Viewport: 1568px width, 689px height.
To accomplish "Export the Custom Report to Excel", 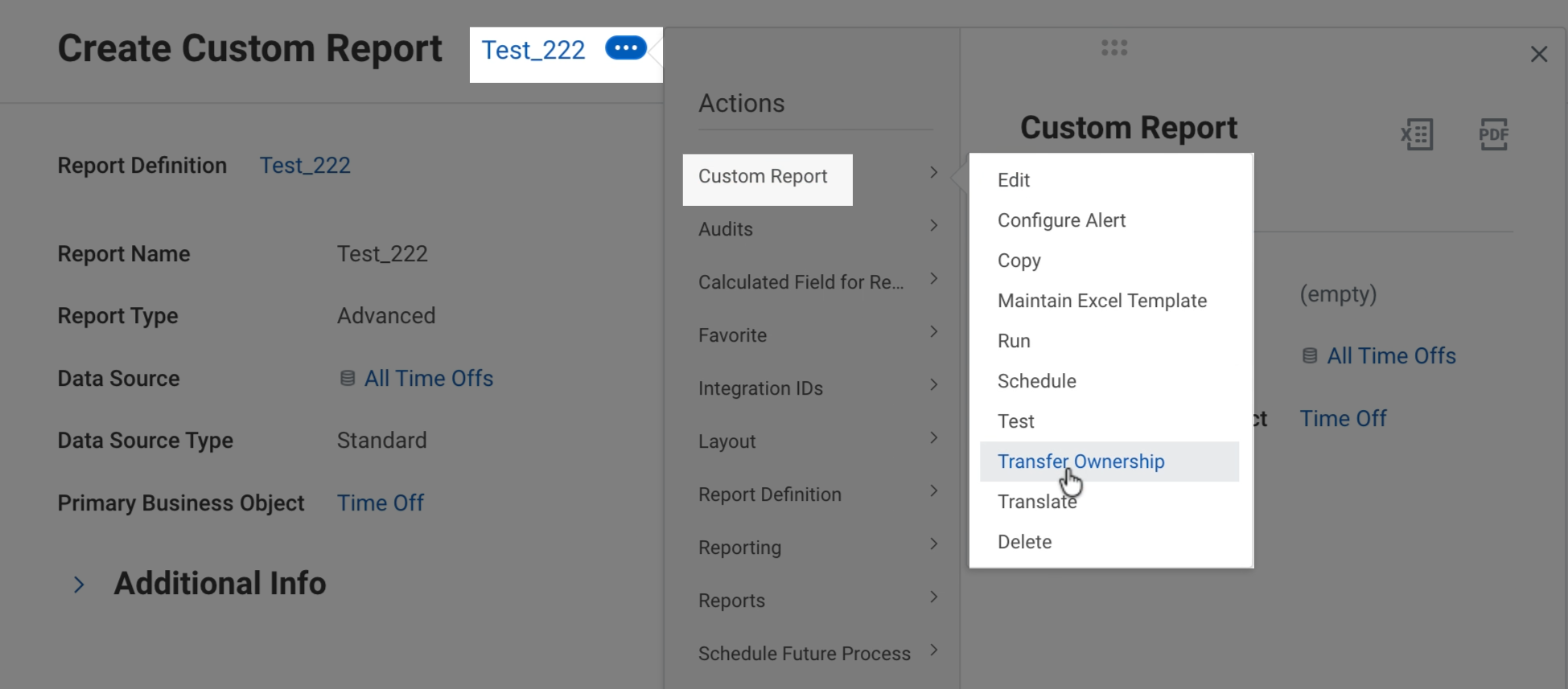I will (1417, 134).
